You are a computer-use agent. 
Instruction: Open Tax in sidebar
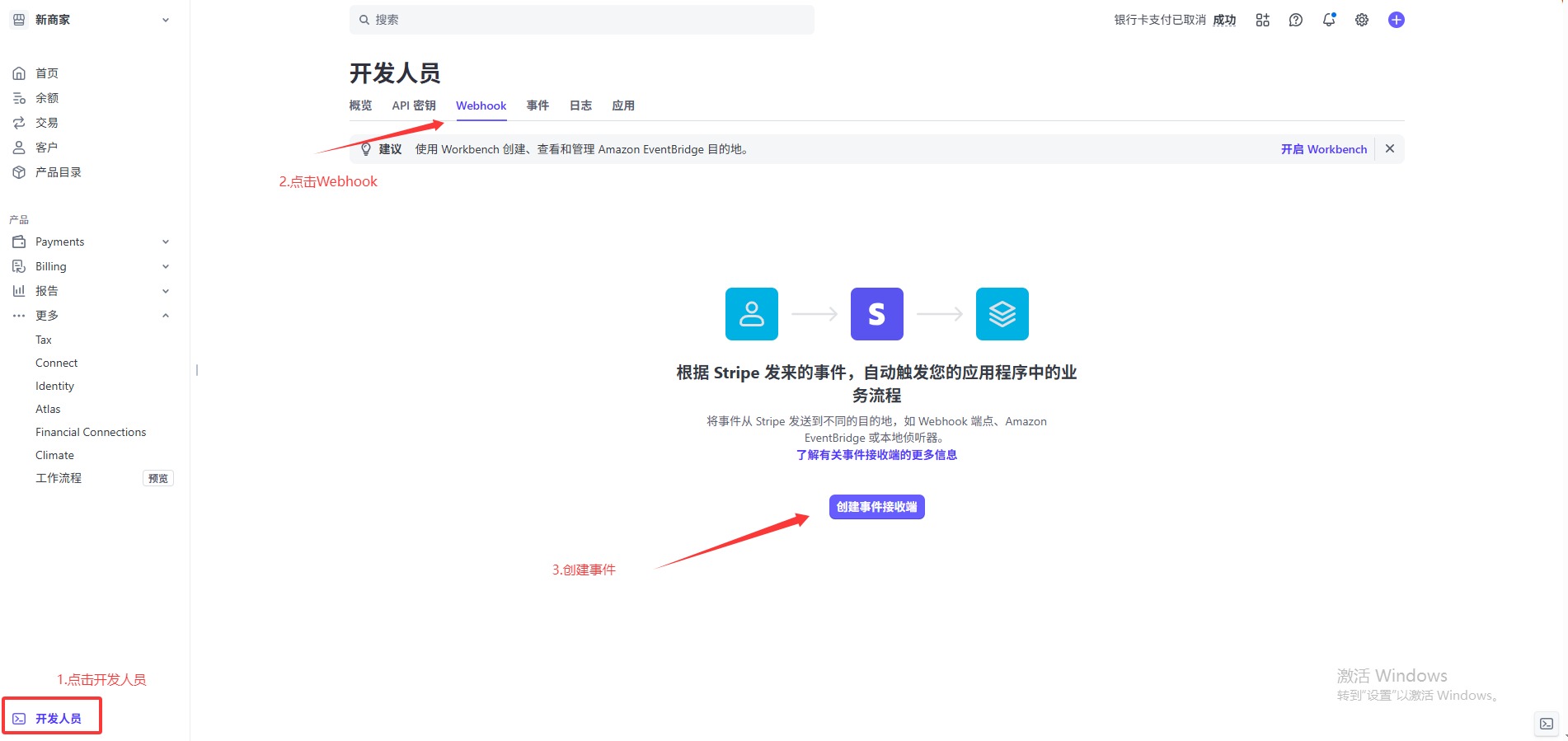44,340
